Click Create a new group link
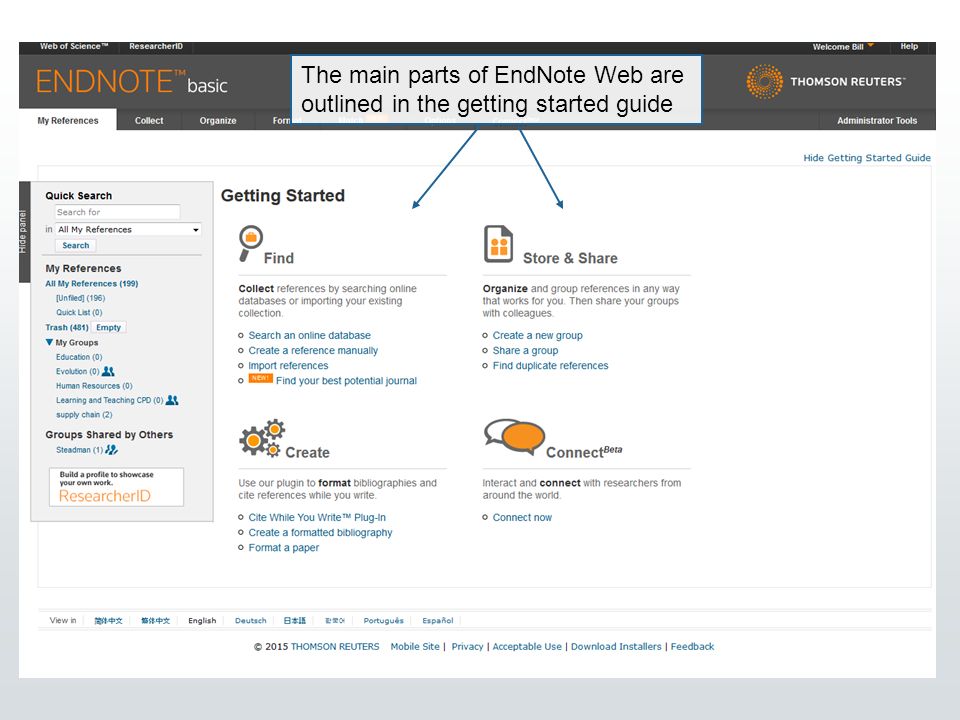The height and width of the screenshot is (720, 960). coord(538,336)
